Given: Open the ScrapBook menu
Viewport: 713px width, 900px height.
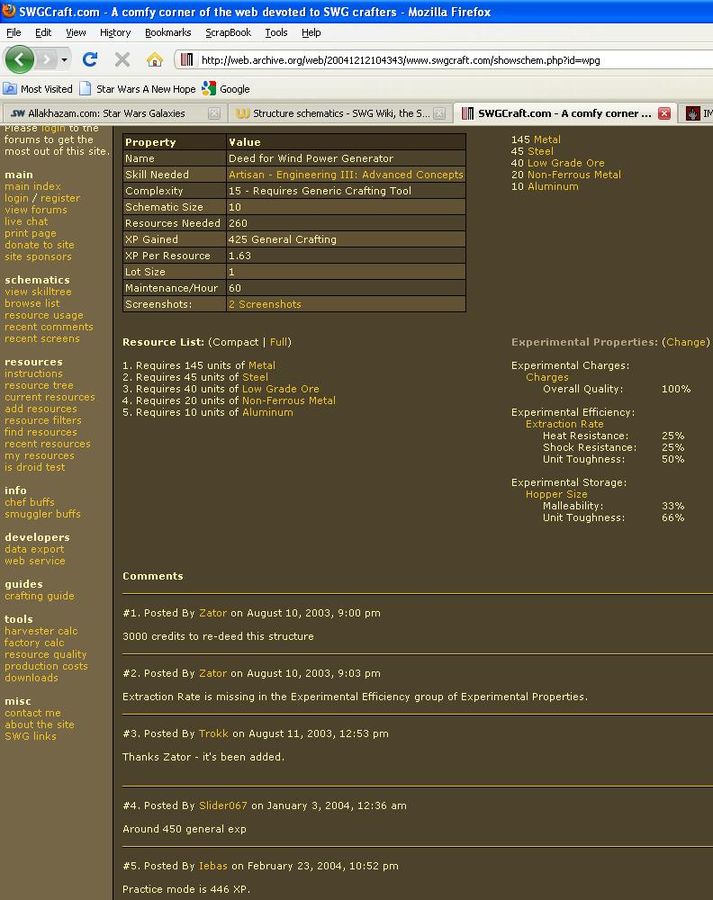Looking at the screenshot, I should coord(228,32).
